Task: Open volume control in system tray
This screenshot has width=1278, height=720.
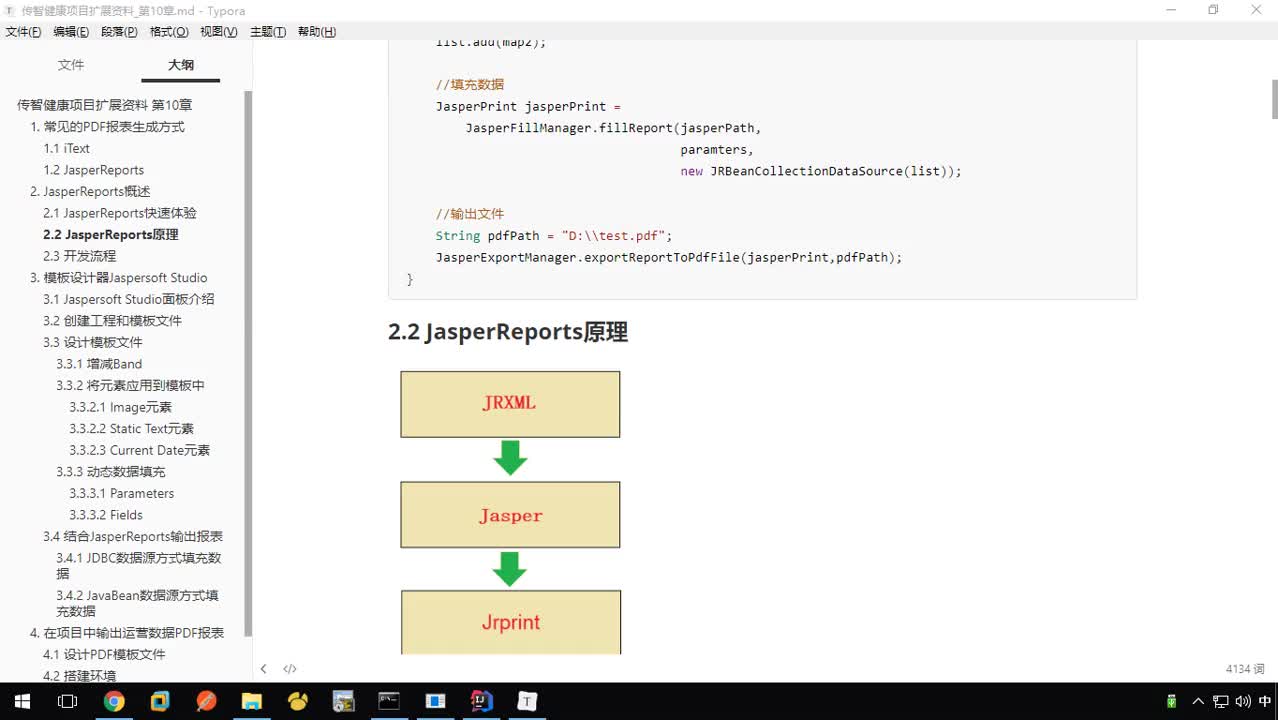Action: (x=1242, y=701)
